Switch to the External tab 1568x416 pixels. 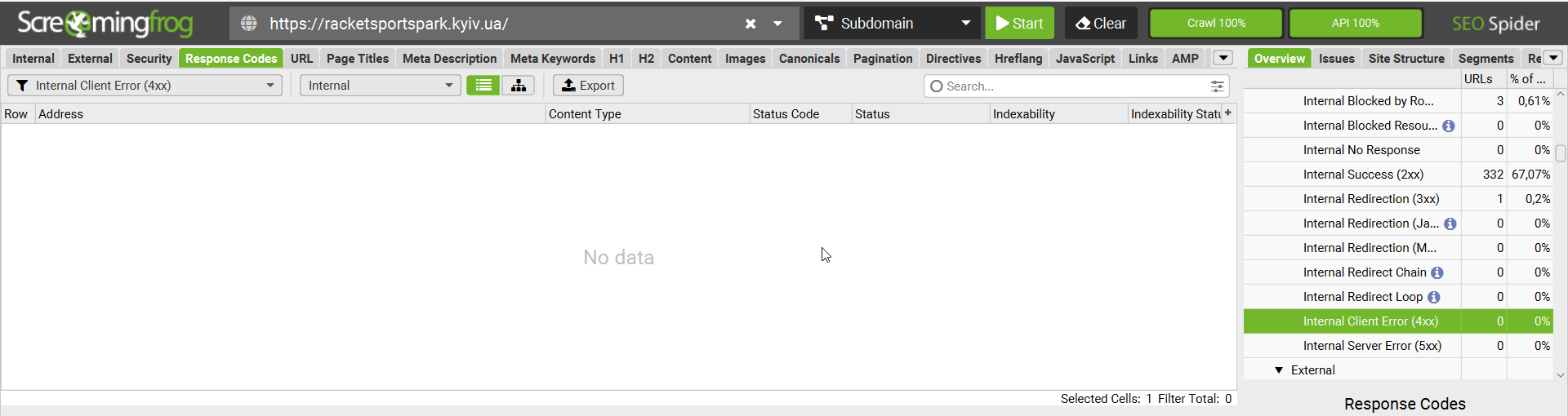90,59
